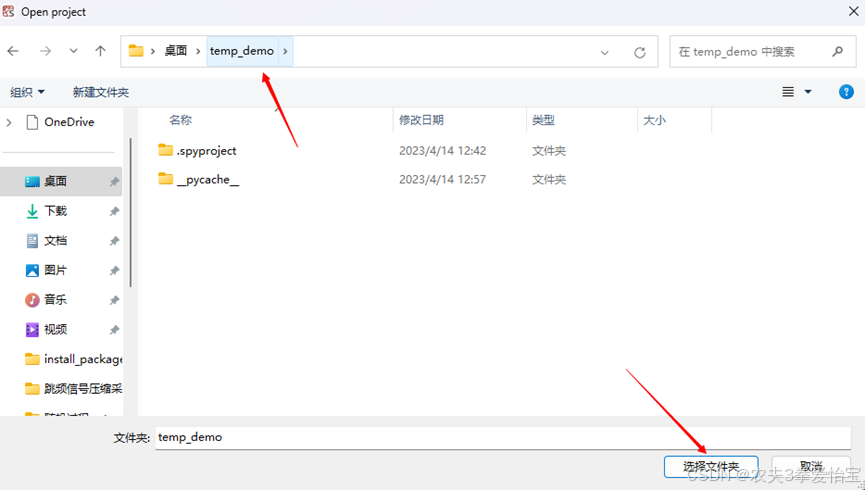Open the view options dropdown arrow
The image size is (865, 490).
pyautogui.click(x=808, y=92)
